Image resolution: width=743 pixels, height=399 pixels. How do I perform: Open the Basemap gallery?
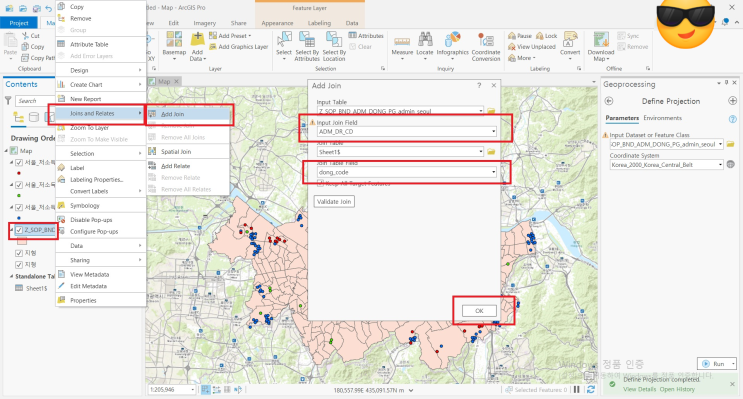tap(174, 45)
